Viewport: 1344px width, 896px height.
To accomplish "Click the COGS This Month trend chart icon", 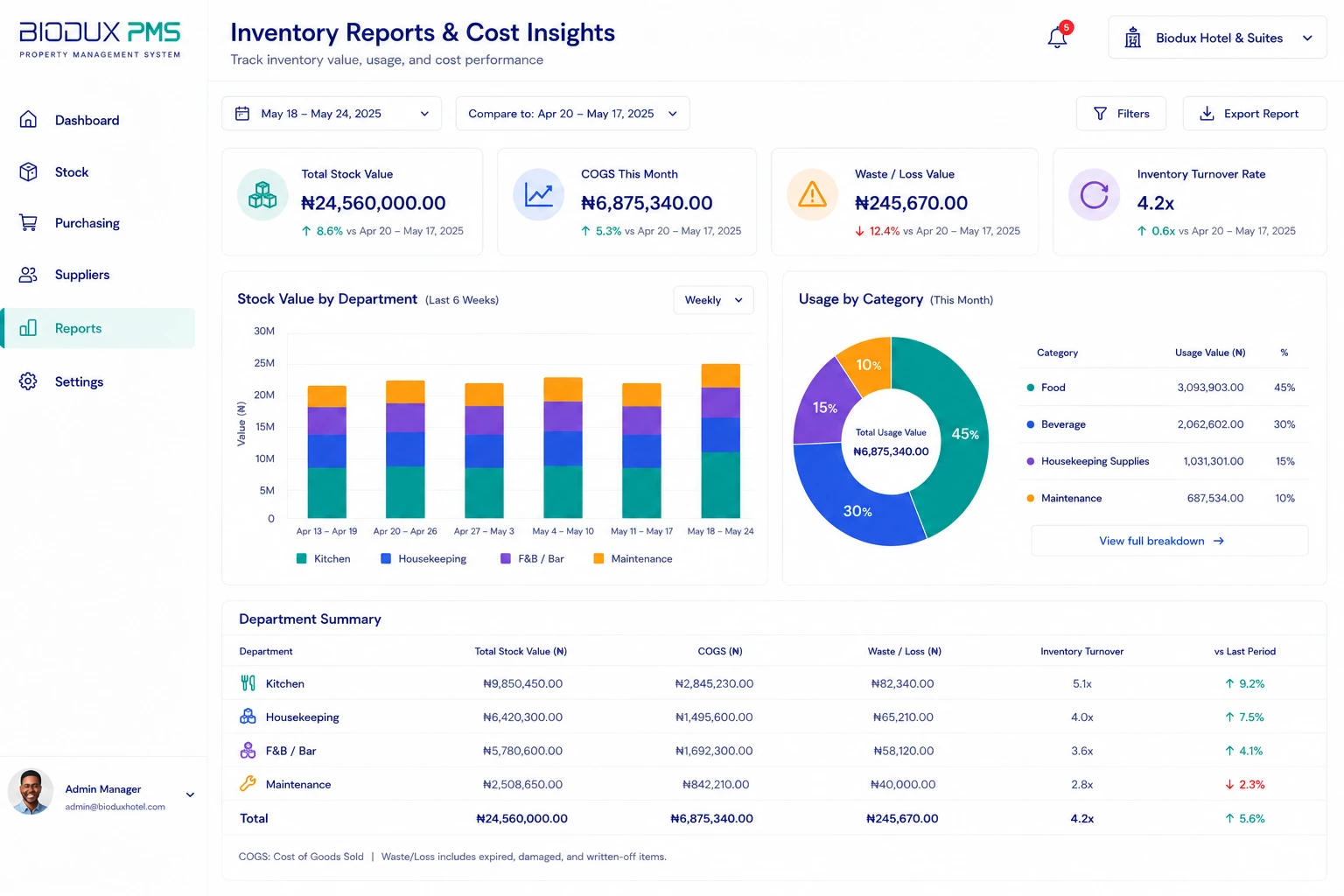I will tap(538, 194).
